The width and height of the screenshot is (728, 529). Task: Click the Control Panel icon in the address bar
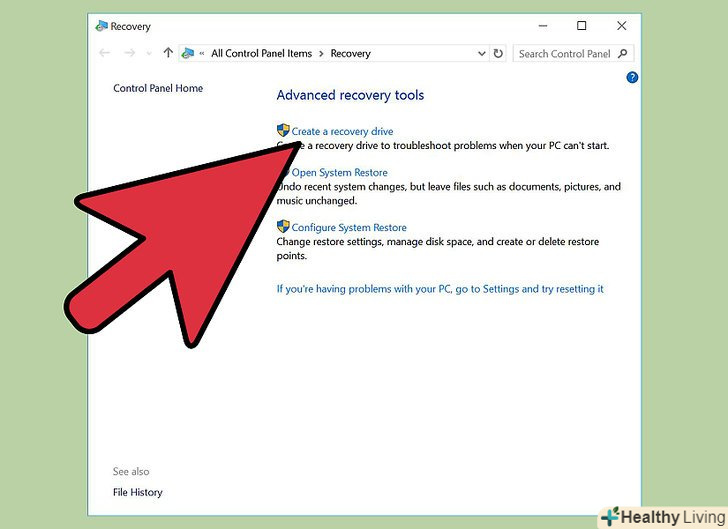(x=188, y=53)
